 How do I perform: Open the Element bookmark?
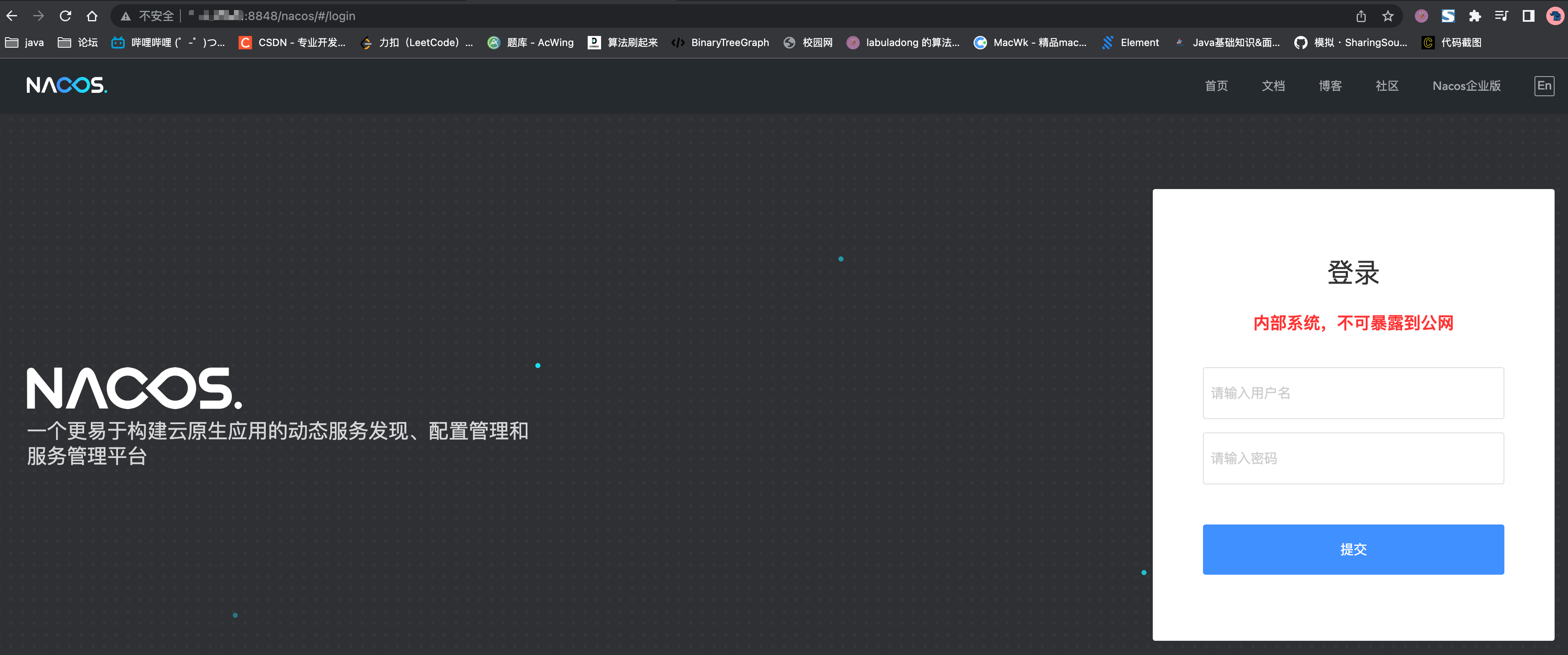[x=1130, y=43]
